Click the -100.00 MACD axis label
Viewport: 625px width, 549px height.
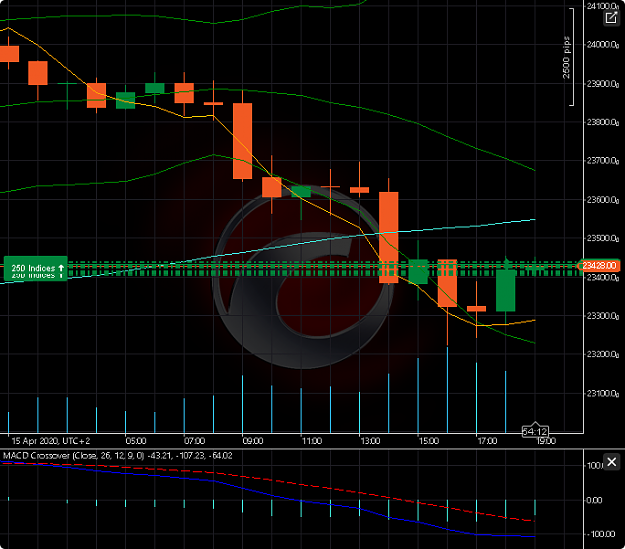[x=600, y=534]
